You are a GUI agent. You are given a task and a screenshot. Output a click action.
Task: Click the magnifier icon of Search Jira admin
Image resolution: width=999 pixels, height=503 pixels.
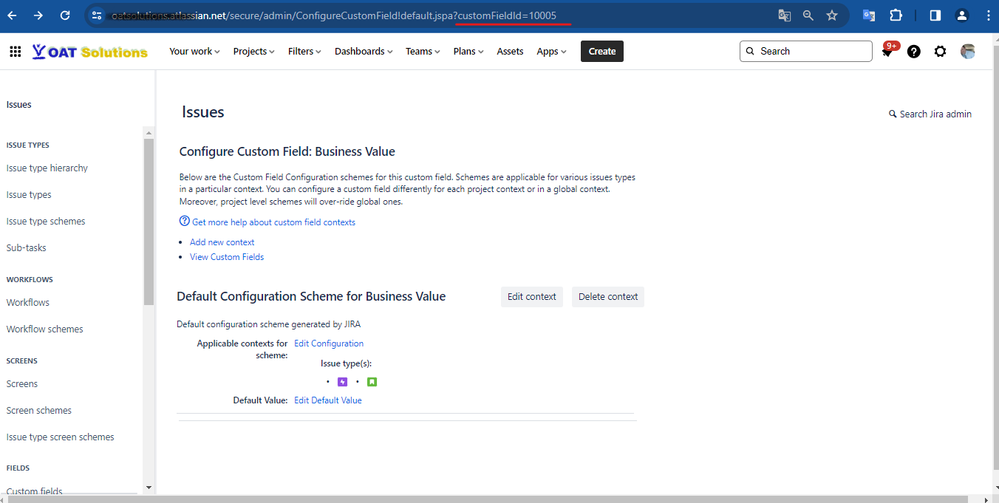point(893,114)
